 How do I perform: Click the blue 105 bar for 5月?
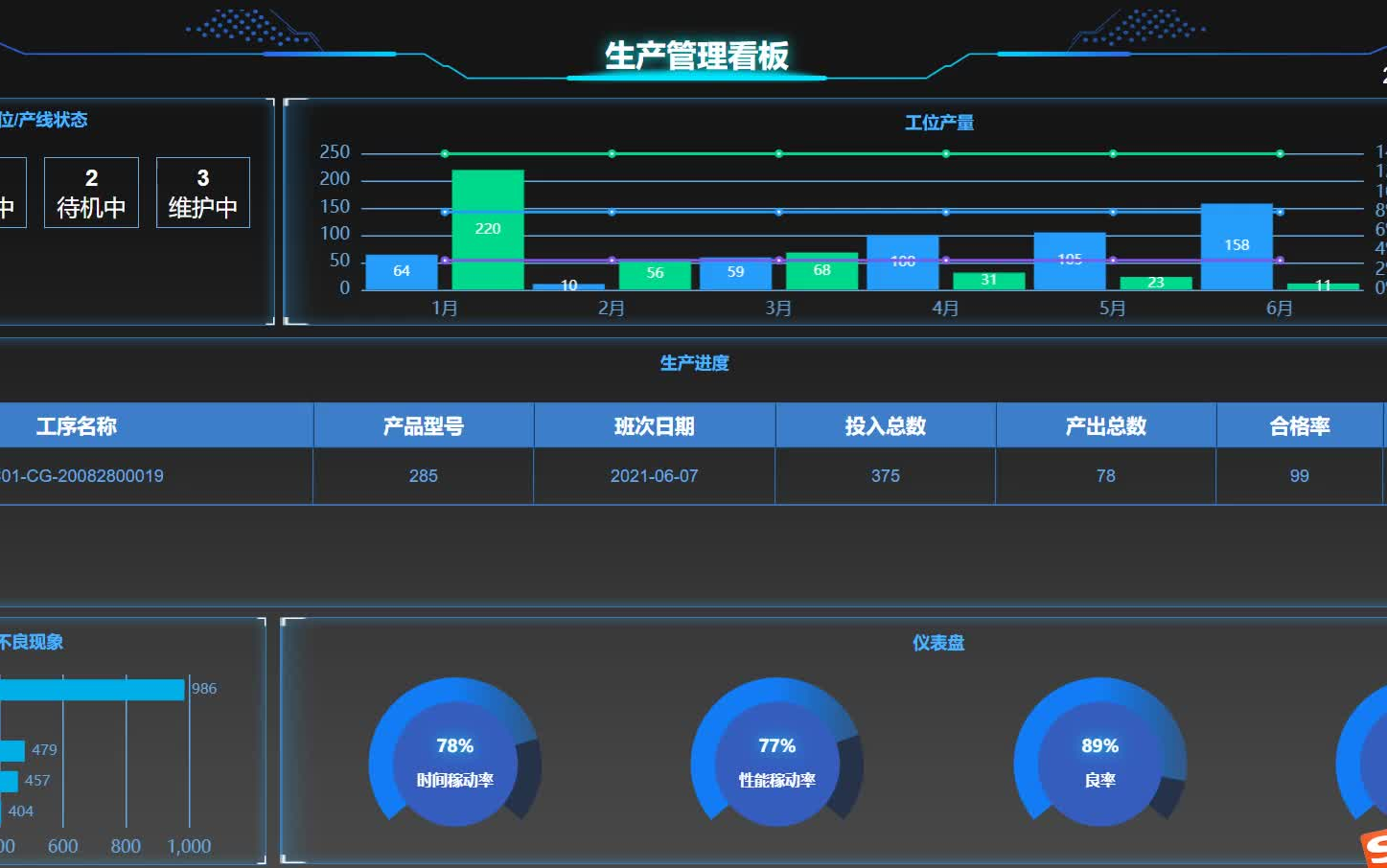coord(1070,261)
